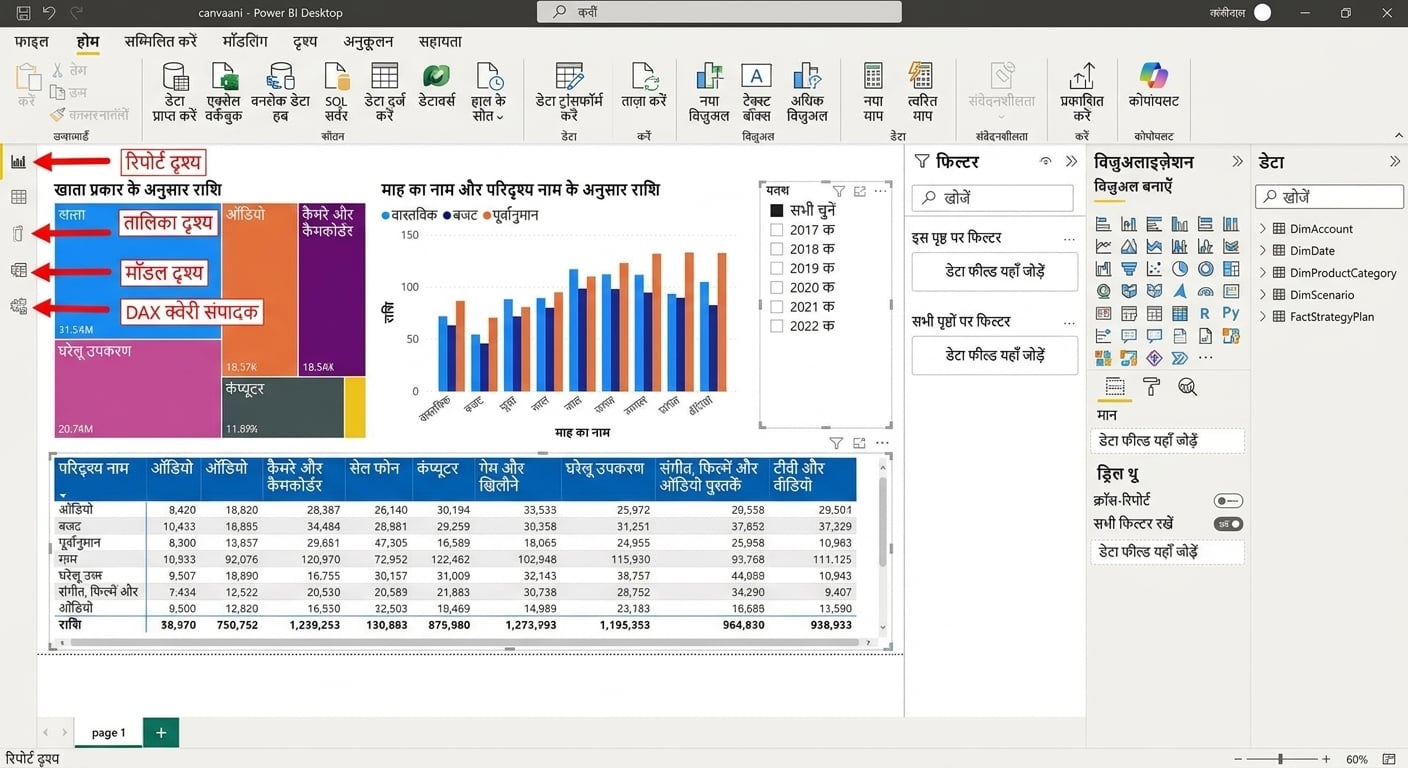The width and height of the screenshot is (1408, 768).
Task: Collapse the Visualizations pane chevron
Action: tap(1237, 161)
